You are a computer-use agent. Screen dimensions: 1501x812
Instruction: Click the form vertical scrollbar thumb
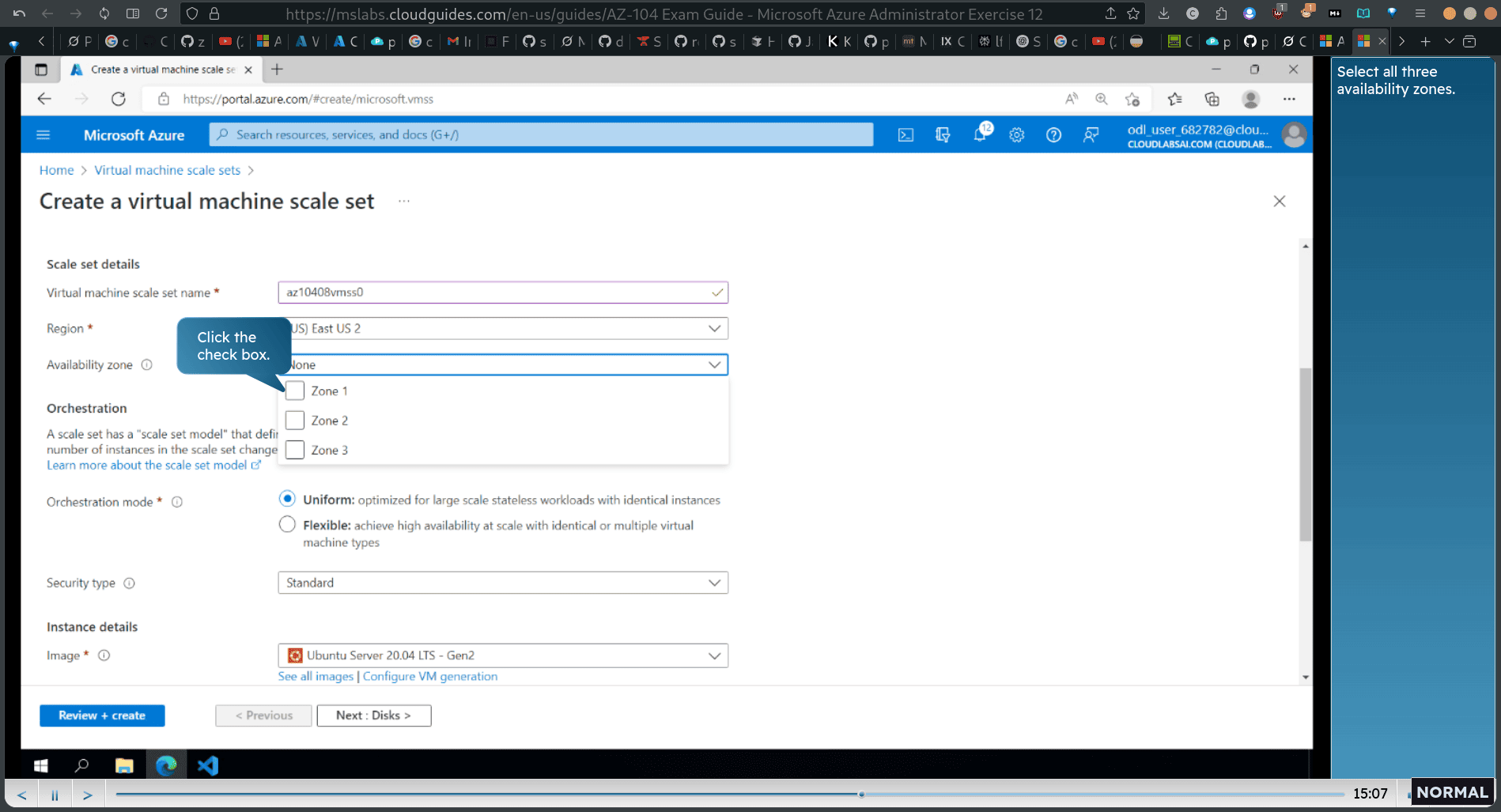1305,455
